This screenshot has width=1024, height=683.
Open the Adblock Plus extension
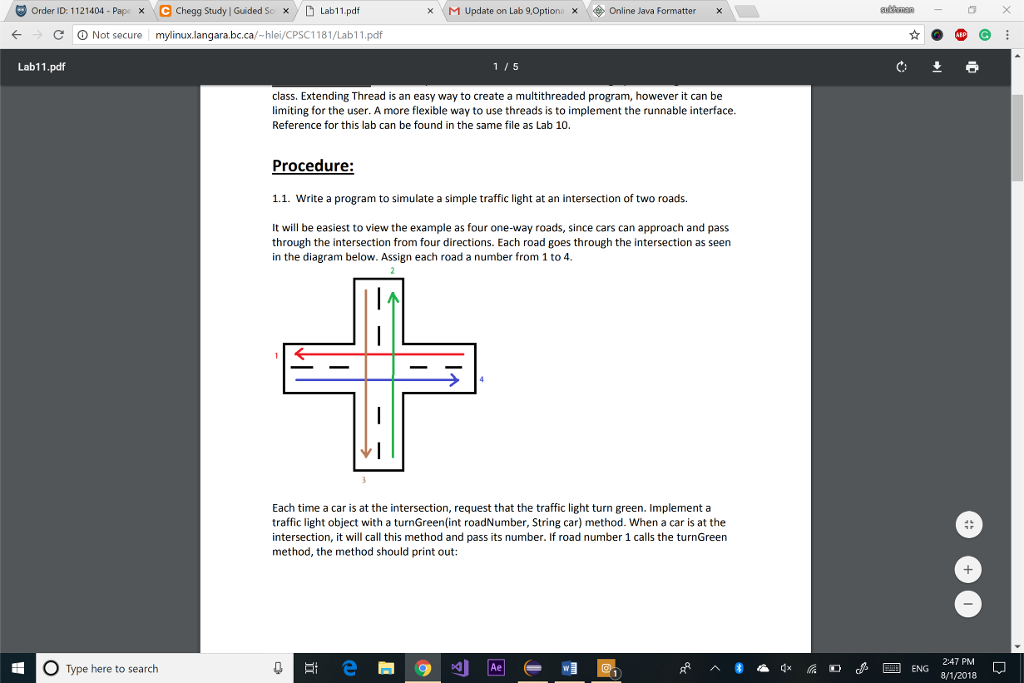962,35
